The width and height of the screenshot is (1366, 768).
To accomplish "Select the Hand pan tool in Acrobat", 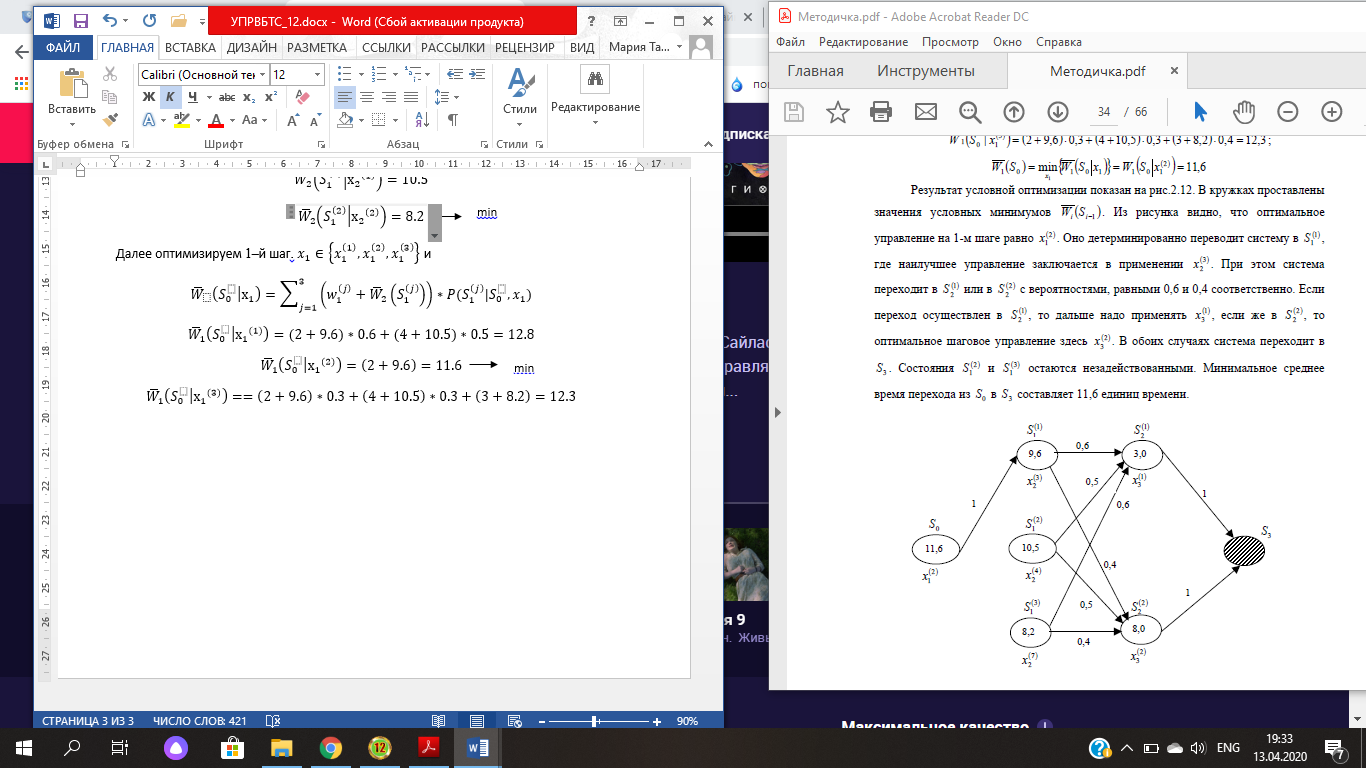I will pos(1243,112).
